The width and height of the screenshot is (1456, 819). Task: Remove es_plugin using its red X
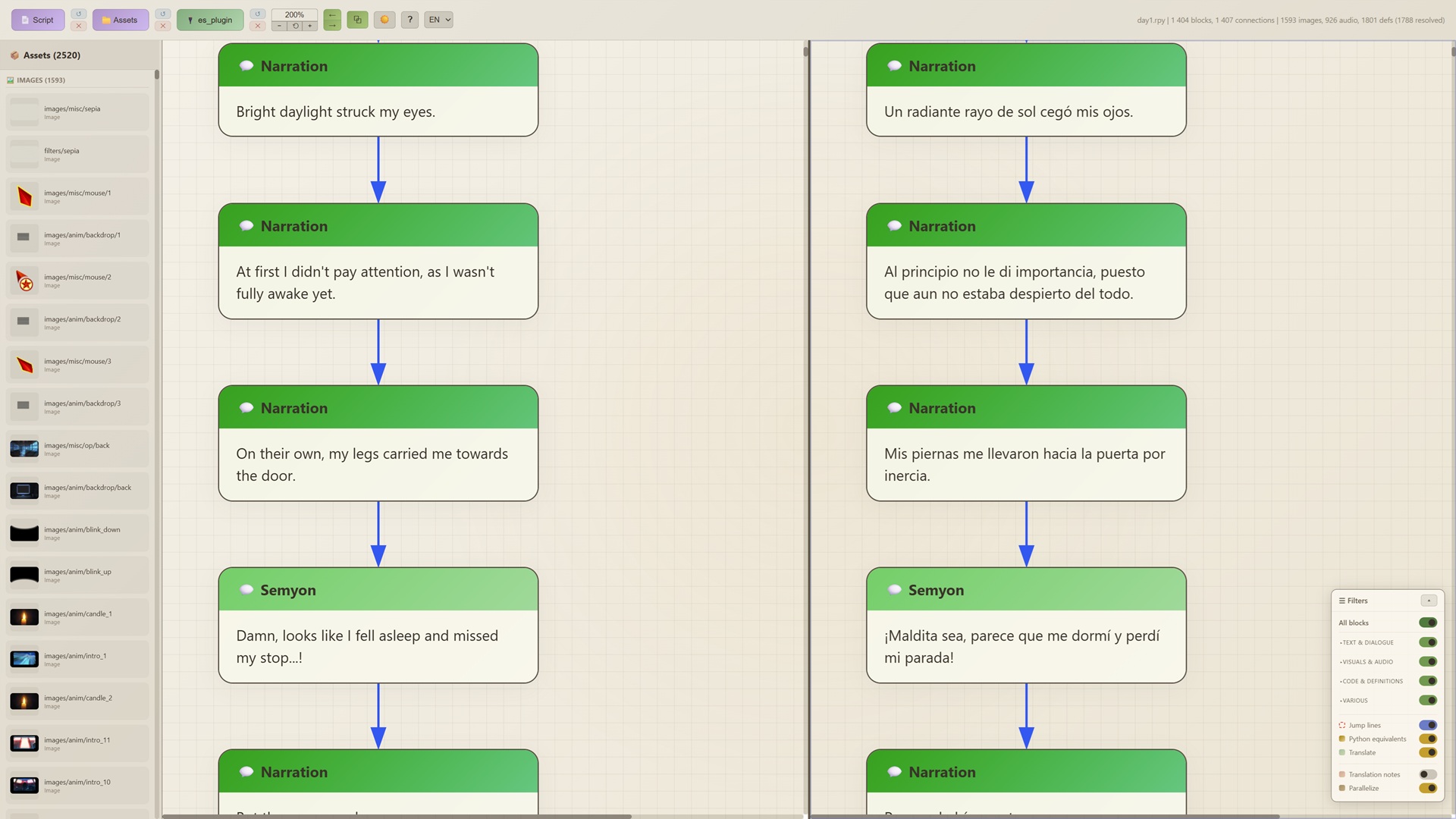point(258,26)
